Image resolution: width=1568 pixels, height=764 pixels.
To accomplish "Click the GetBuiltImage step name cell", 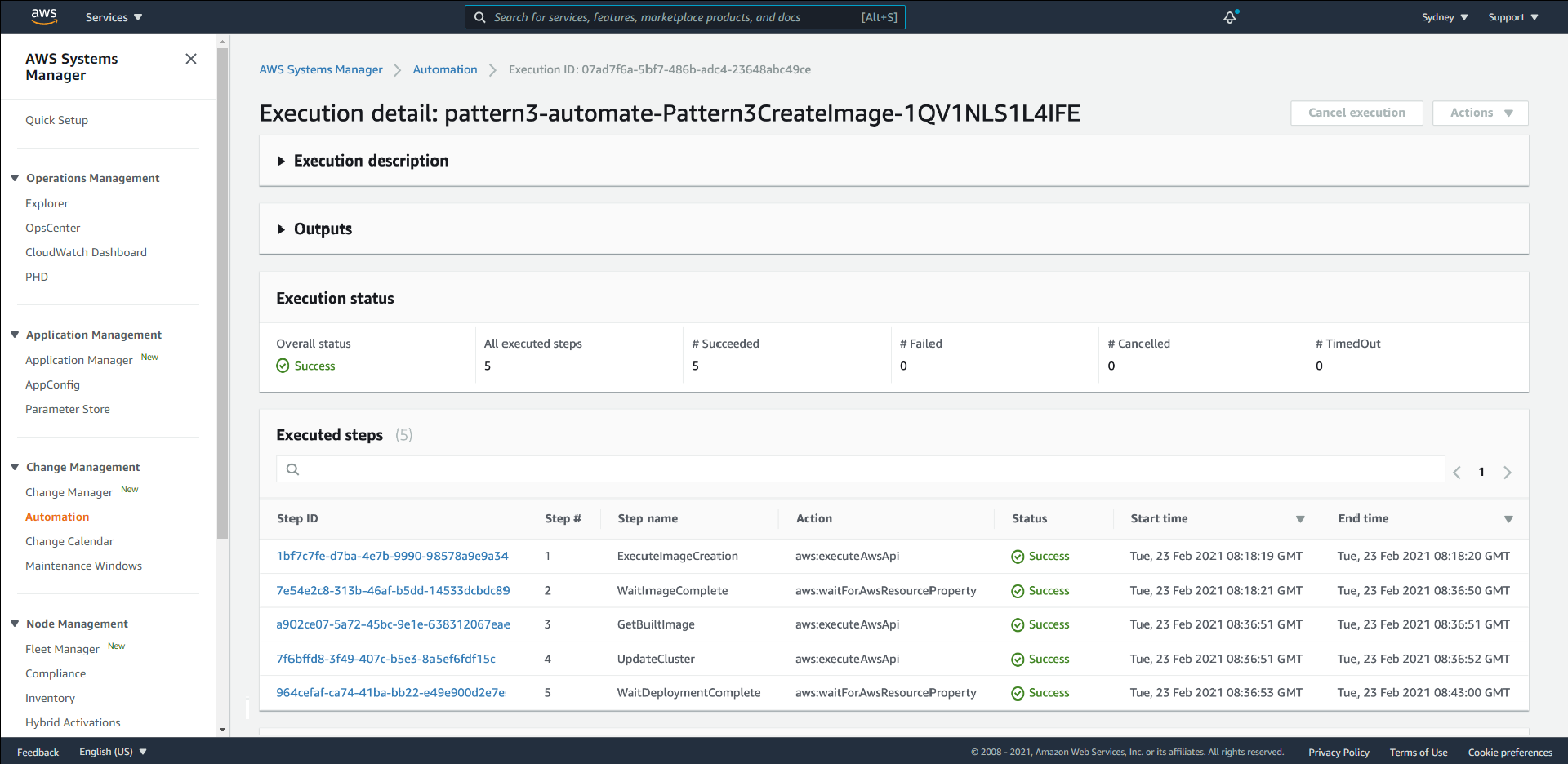I will (656, 624).
